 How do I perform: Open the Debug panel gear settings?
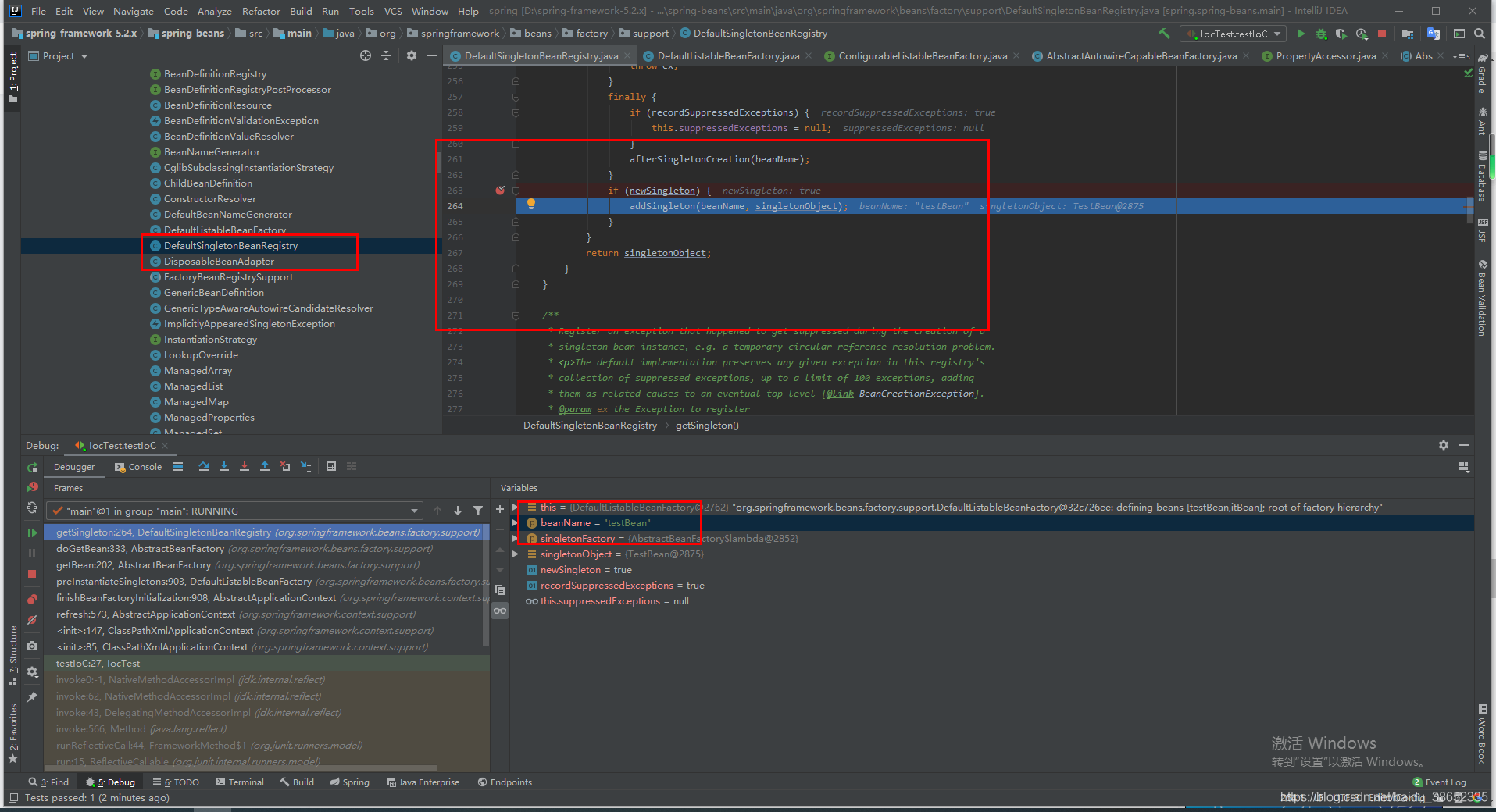(x=1444, y=445)
